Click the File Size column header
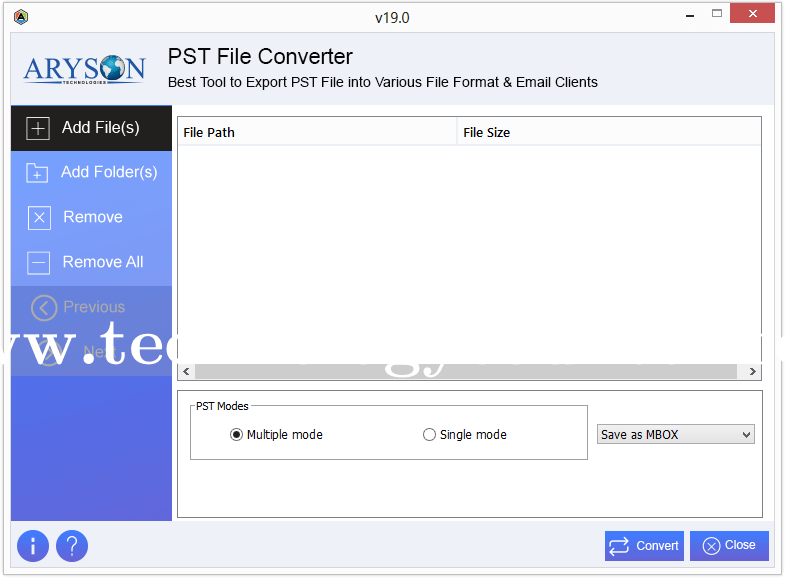The width and height of the screenshot is (786, 578). (609, 132)
